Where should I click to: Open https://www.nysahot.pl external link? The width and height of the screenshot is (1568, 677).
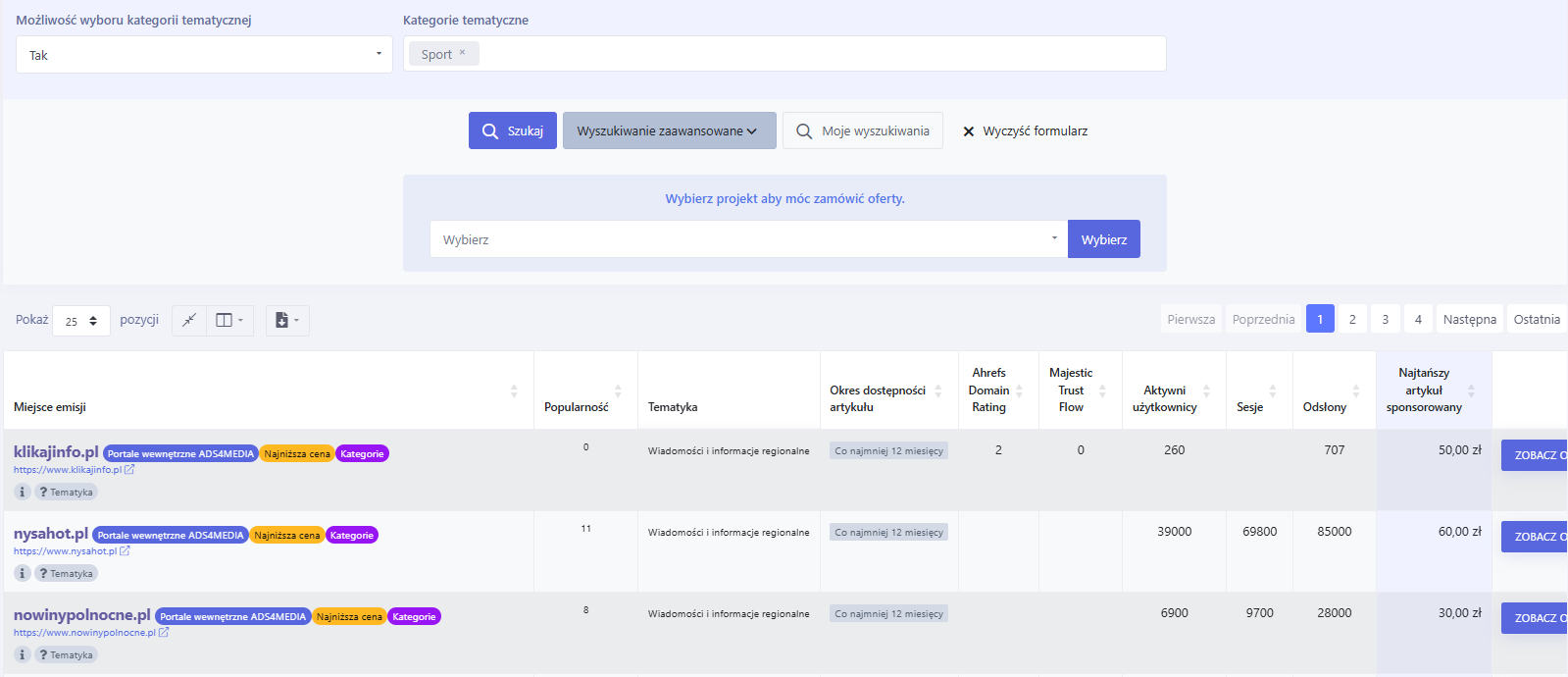[x=72, y=550]
